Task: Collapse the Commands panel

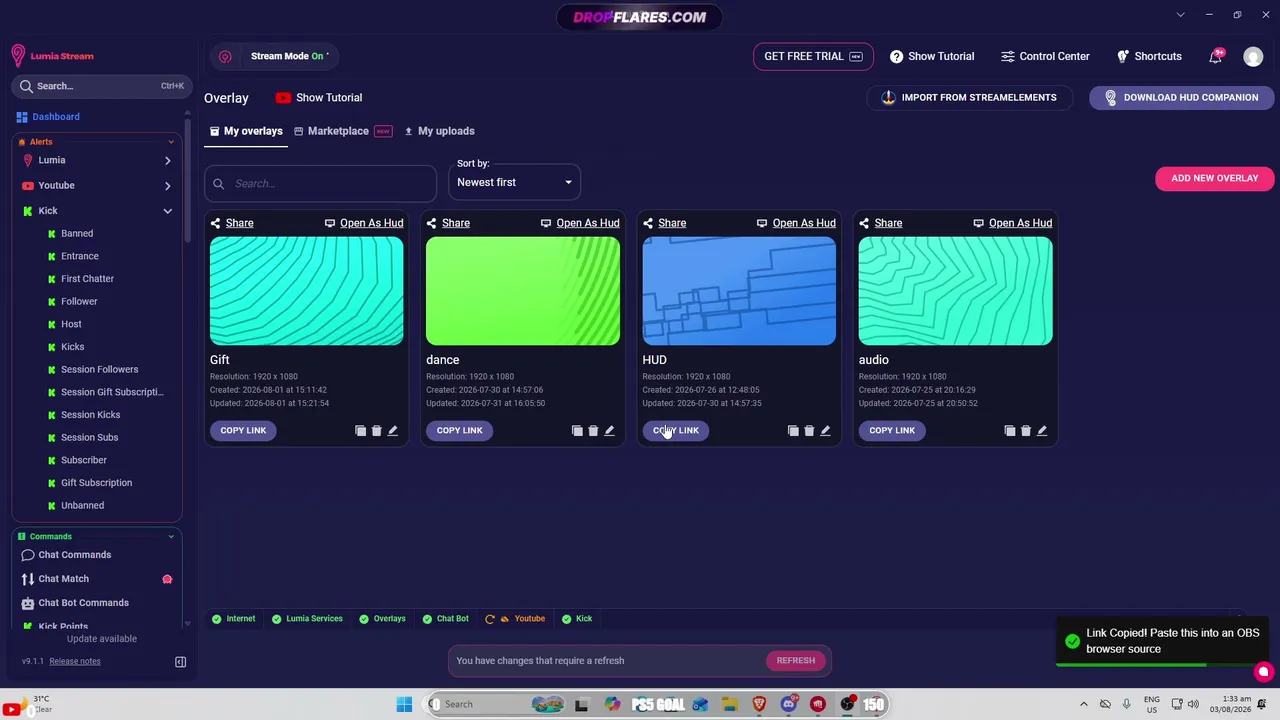Action: point(171,537)
